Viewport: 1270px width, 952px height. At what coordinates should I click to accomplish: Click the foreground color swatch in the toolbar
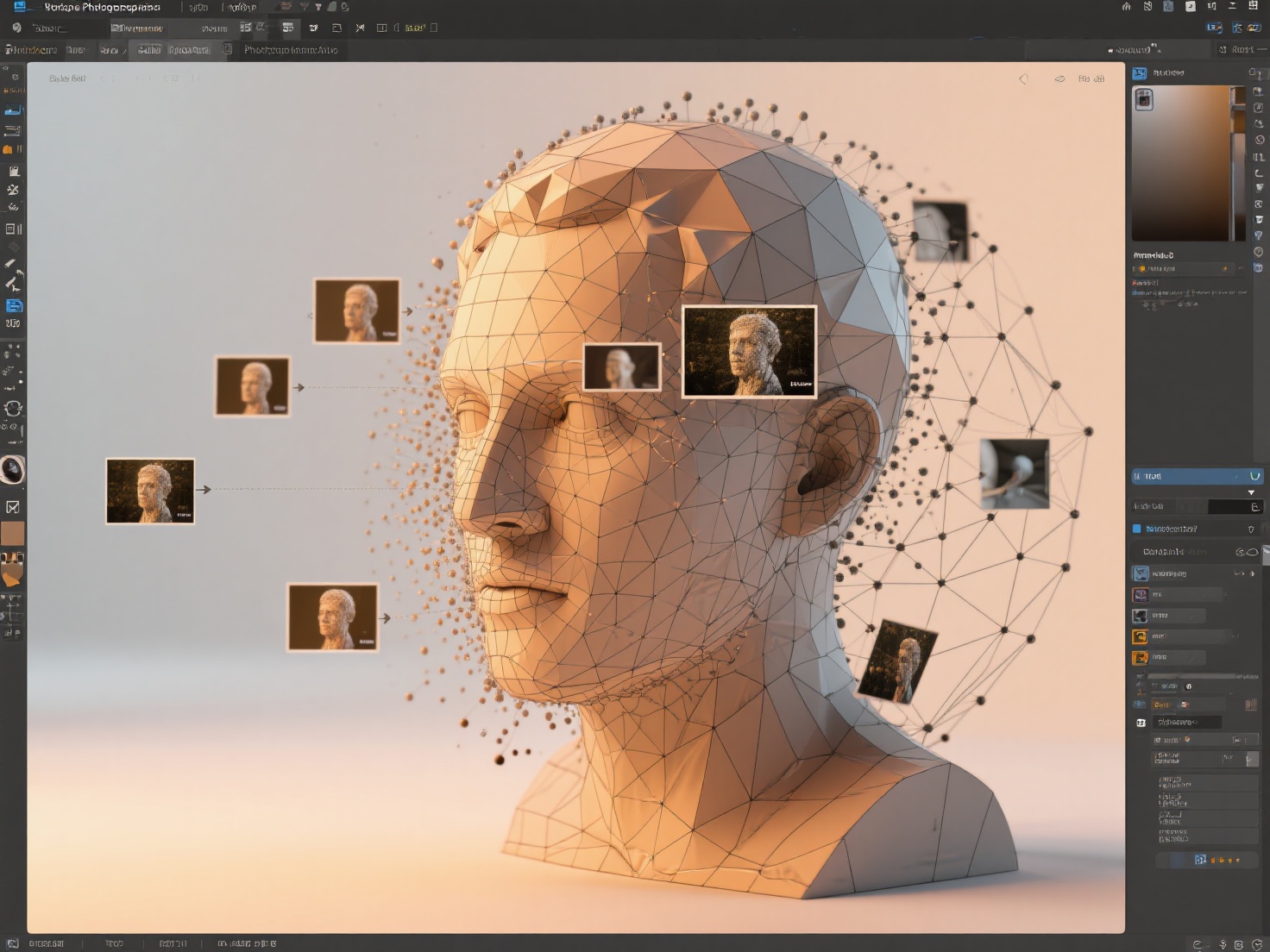click(x=13, y=532)
